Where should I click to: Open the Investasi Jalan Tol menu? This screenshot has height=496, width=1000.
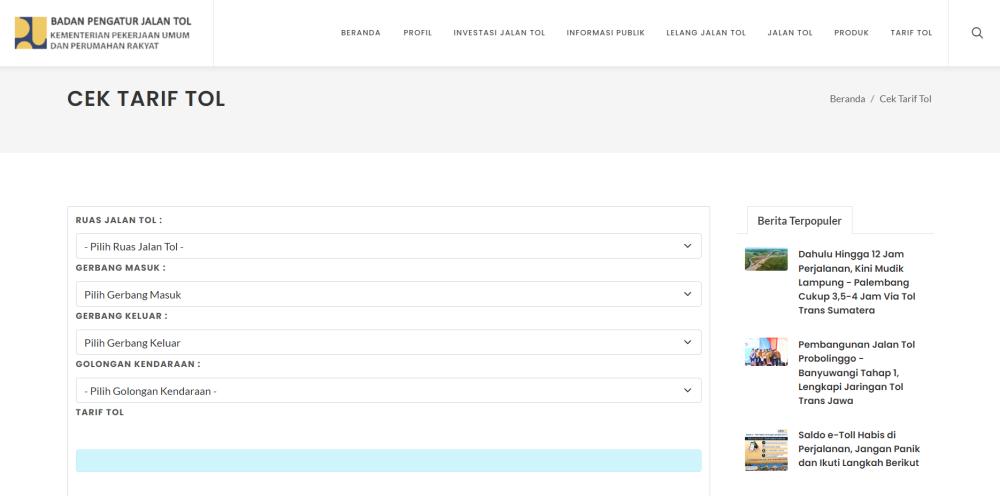tap(499, 33)
